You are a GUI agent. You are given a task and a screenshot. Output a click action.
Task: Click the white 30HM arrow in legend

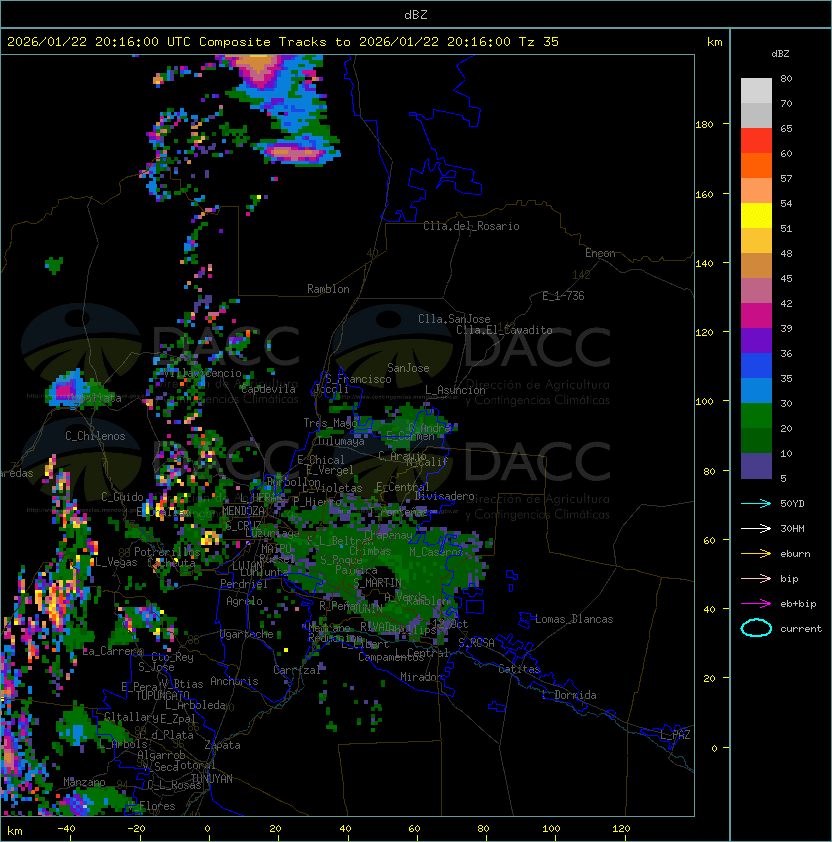[756, 528]
